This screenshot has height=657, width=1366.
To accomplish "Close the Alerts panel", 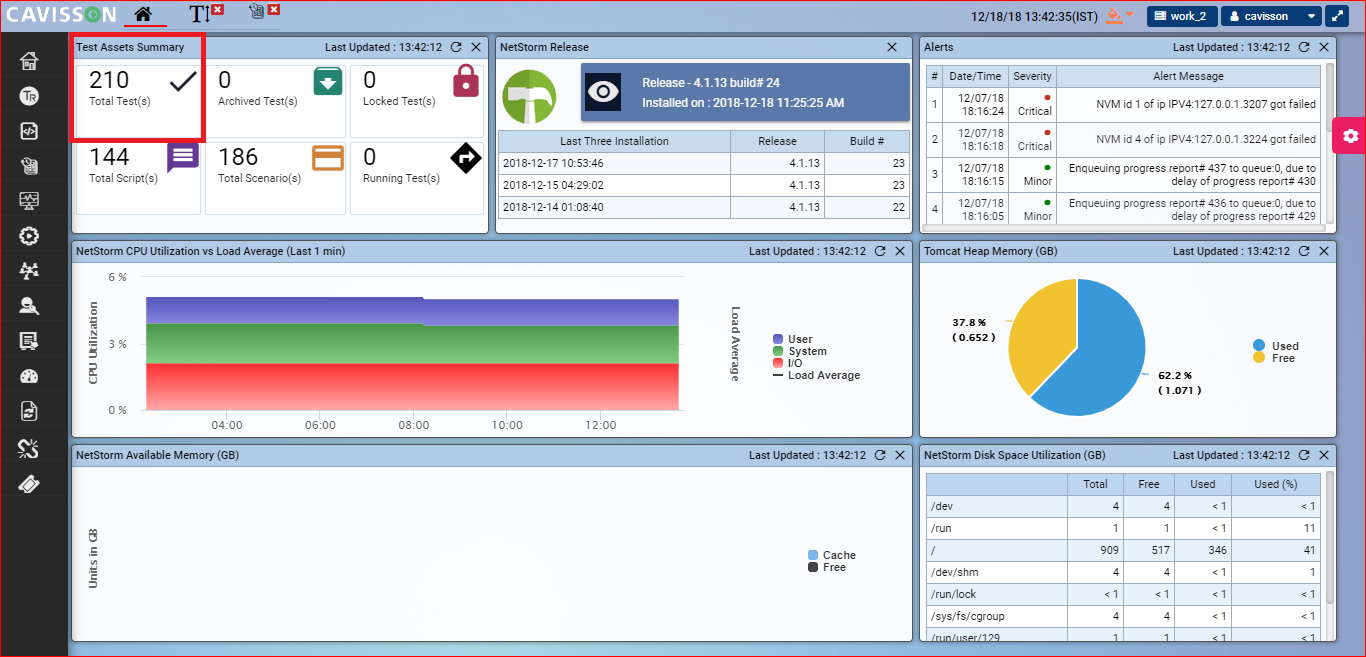I will coord(1325,47).
